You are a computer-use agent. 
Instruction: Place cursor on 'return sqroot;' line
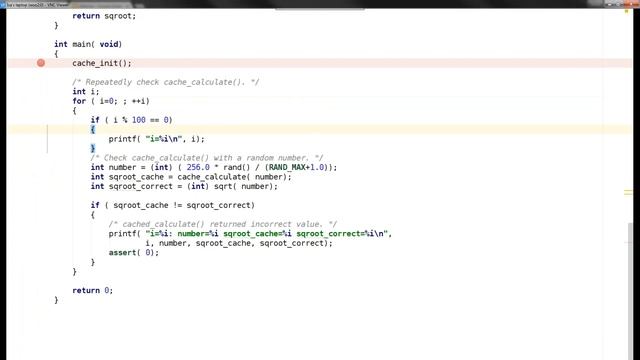pos(104,16)
